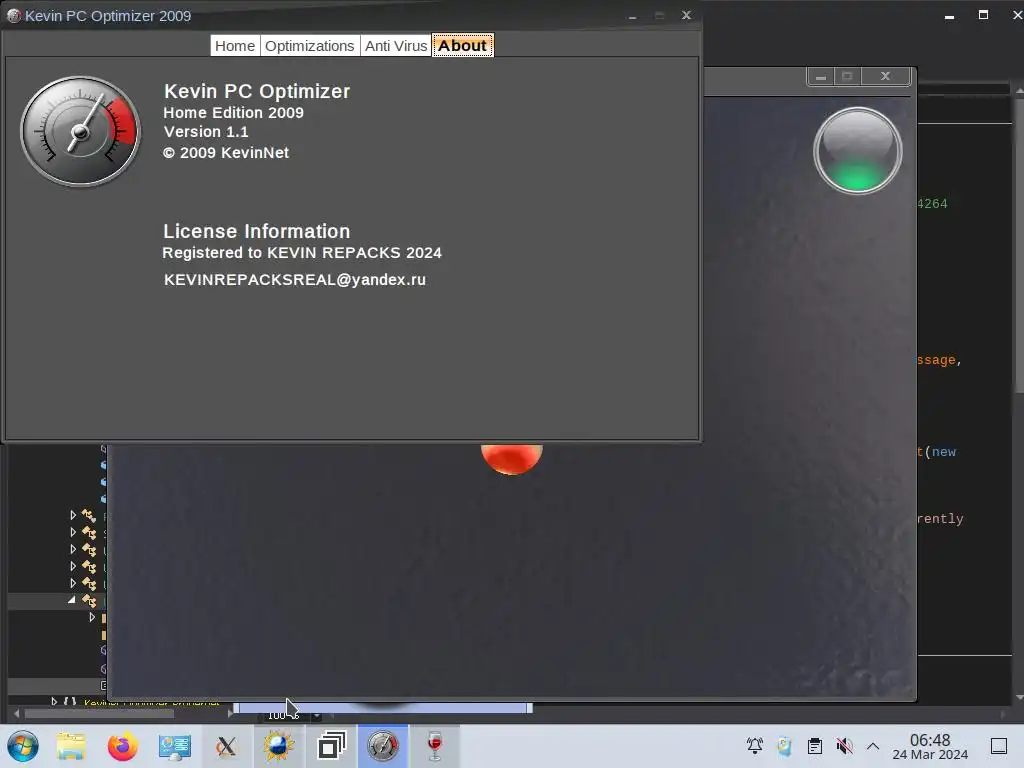Click the speedometer gauge logo in About
The image size is (1024, 768).
click(80, 131)
